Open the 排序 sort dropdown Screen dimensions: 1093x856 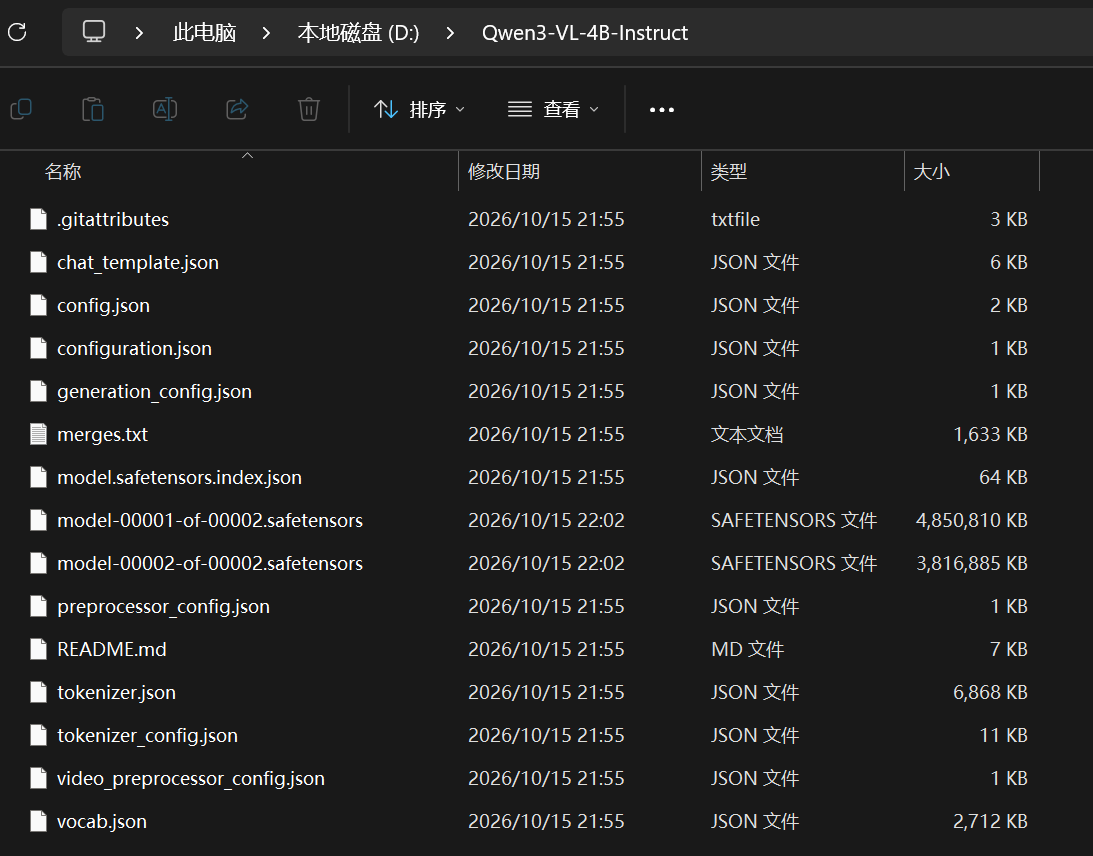(x=420, y=109)
